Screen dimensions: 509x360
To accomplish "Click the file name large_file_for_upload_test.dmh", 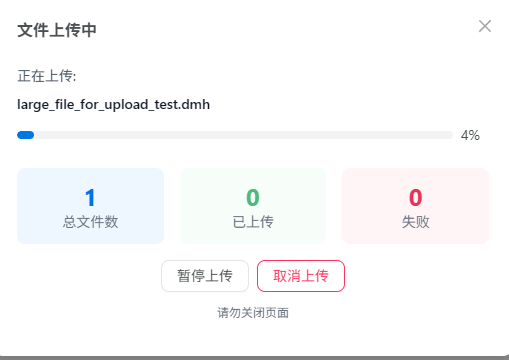I will [x=114, y=105].
